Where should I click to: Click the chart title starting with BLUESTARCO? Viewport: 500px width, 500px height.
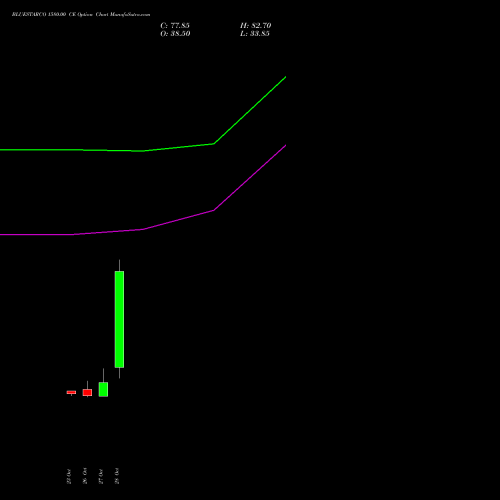point(81,15)
